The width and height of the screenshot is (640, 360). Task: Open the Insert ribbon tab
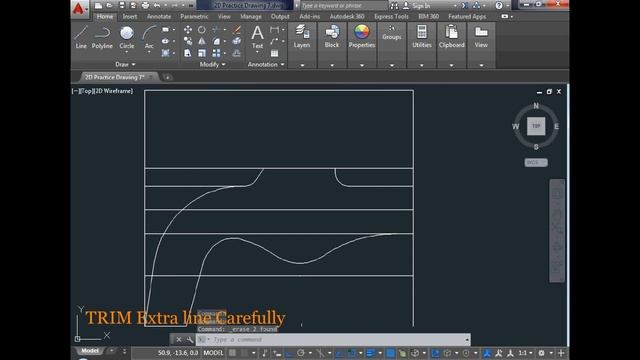(x=130, y=17)
